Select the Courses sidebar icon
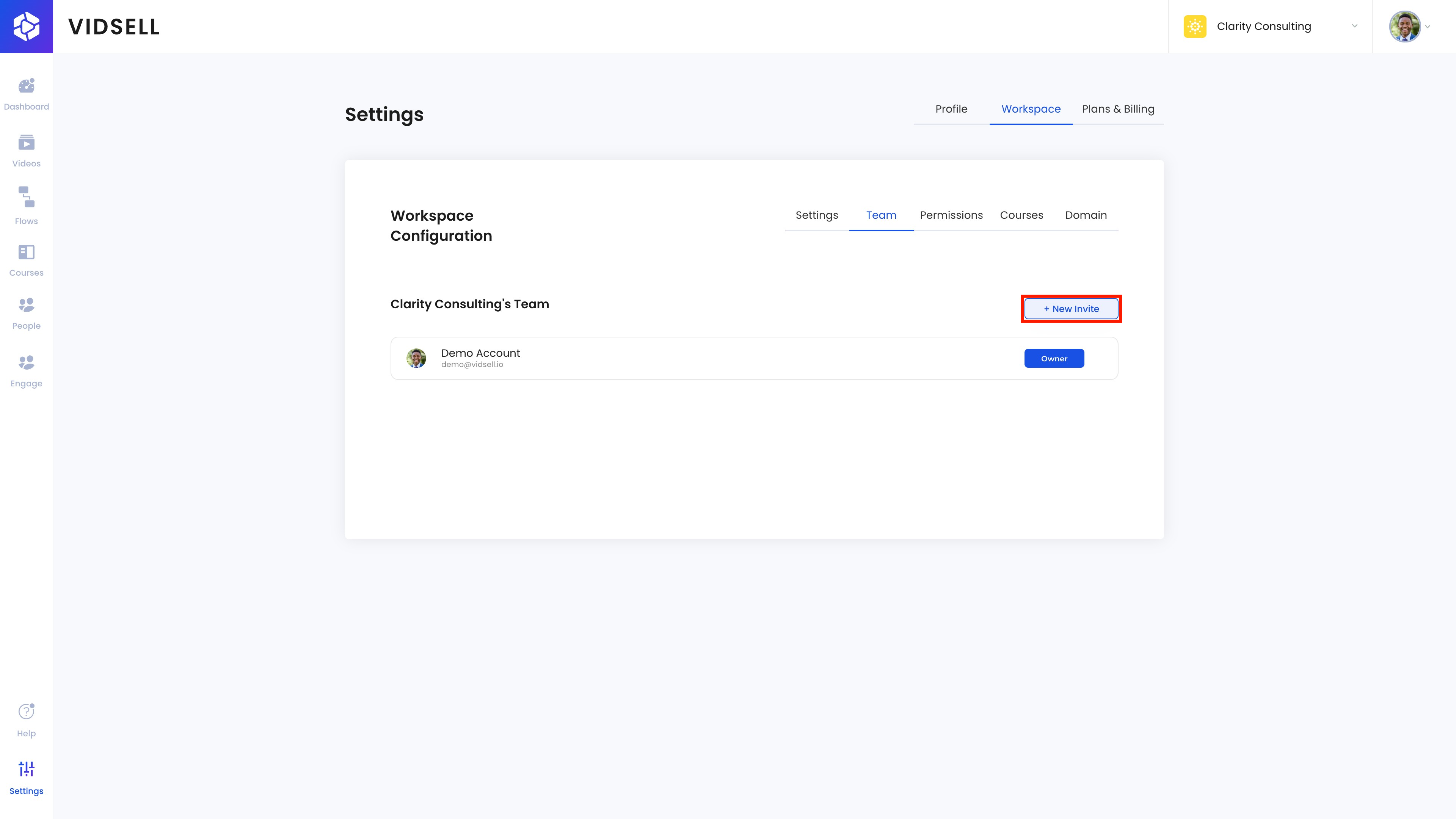The height and width of the screenshot is (819, 1456). pyautogui.click(x=26, y=252)
